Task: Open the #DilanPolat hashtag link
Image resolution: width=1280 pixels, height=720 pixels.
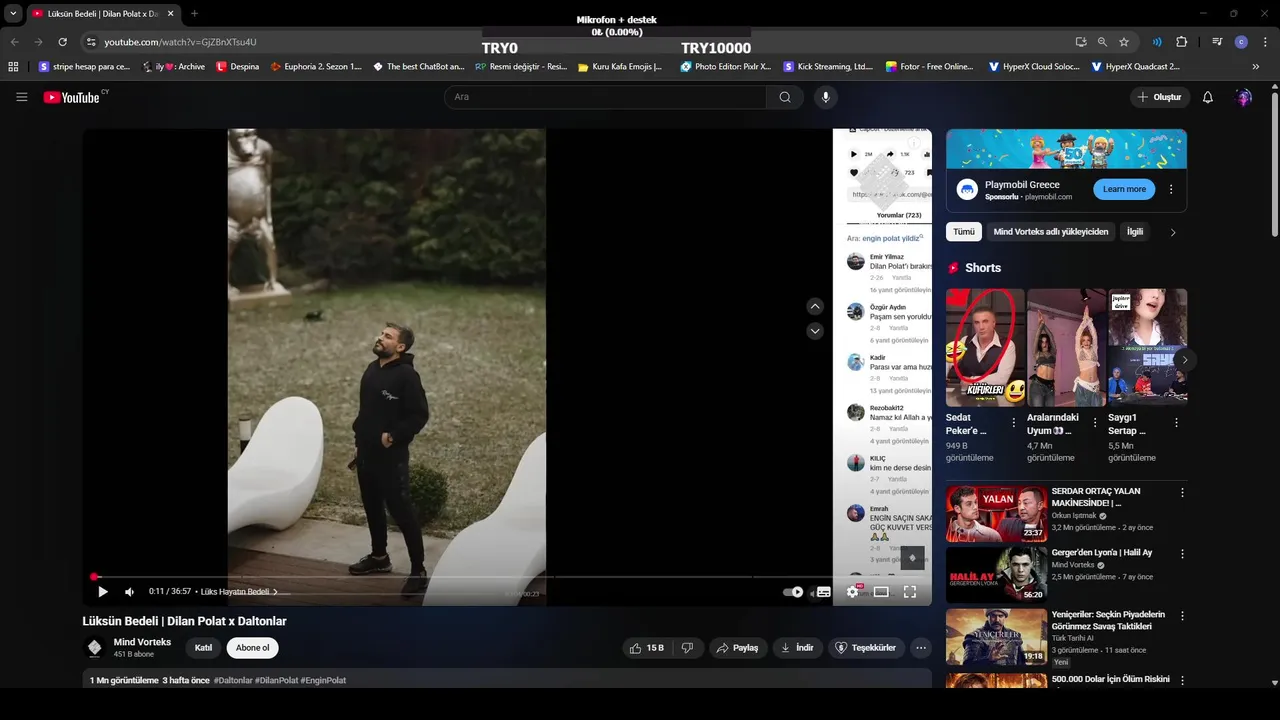Action: click(x=277, y=680)
